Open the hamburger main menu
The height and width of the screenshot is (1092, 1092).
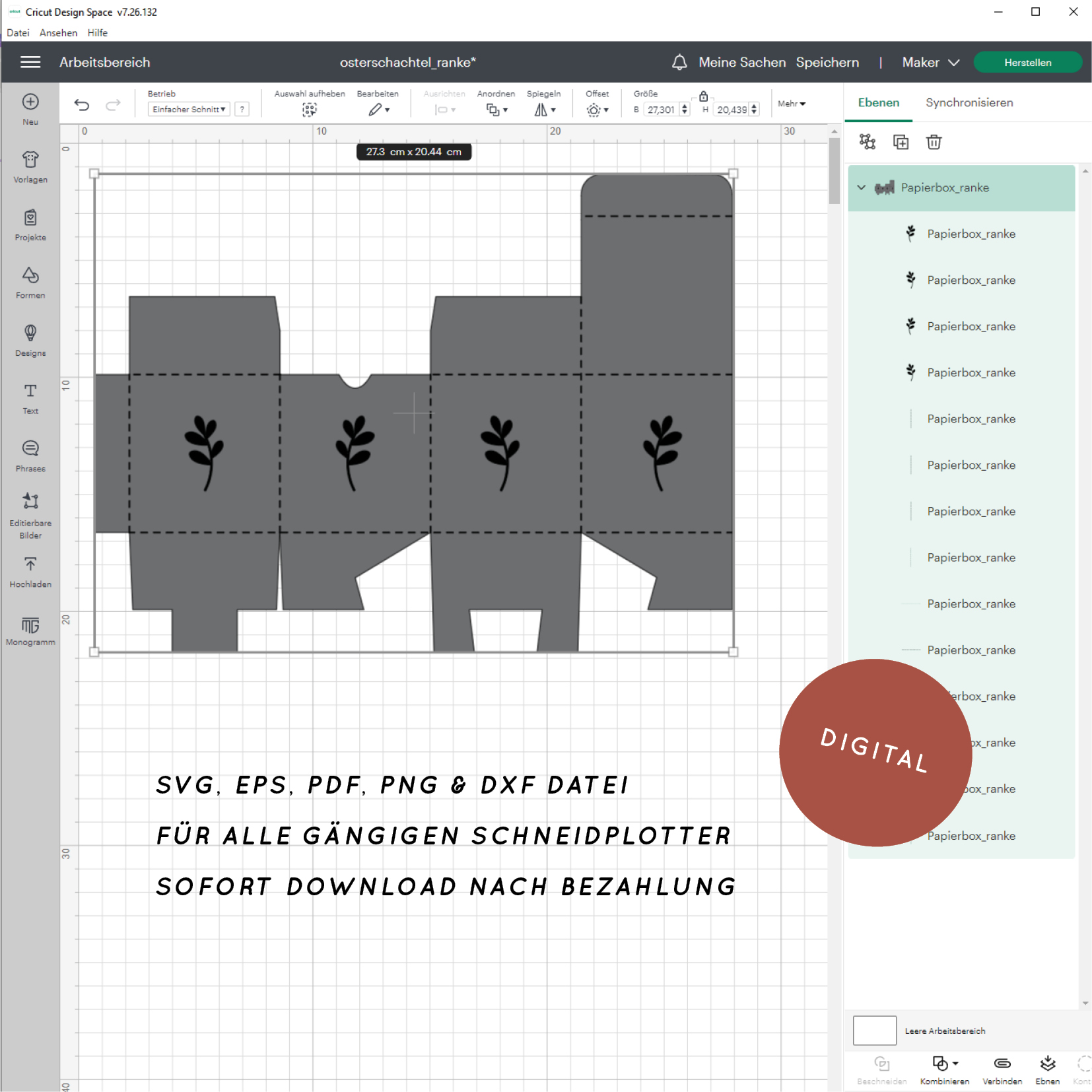pos(30,62)
